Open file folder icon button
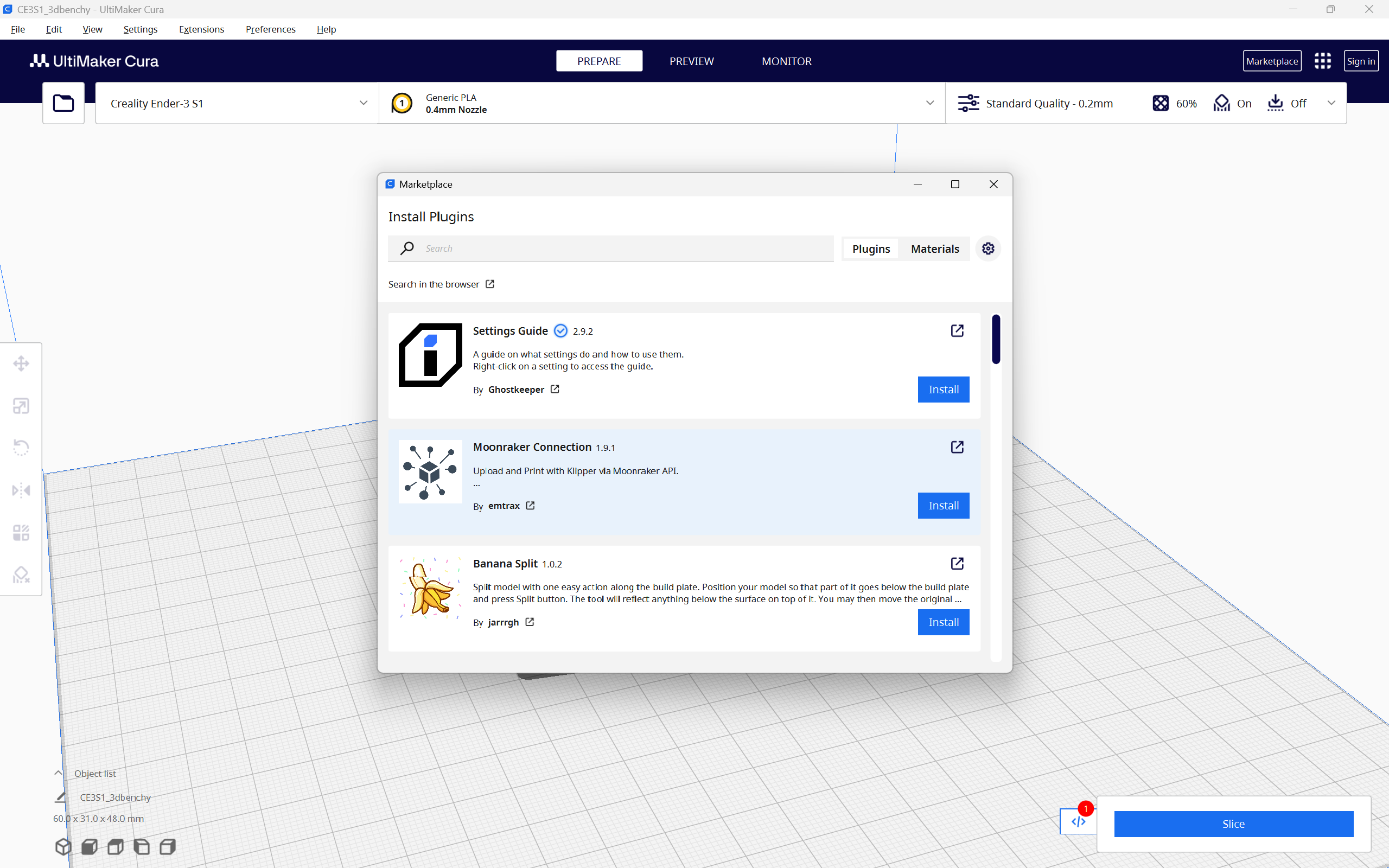1389x868 pixels. (x=63, y=103)
